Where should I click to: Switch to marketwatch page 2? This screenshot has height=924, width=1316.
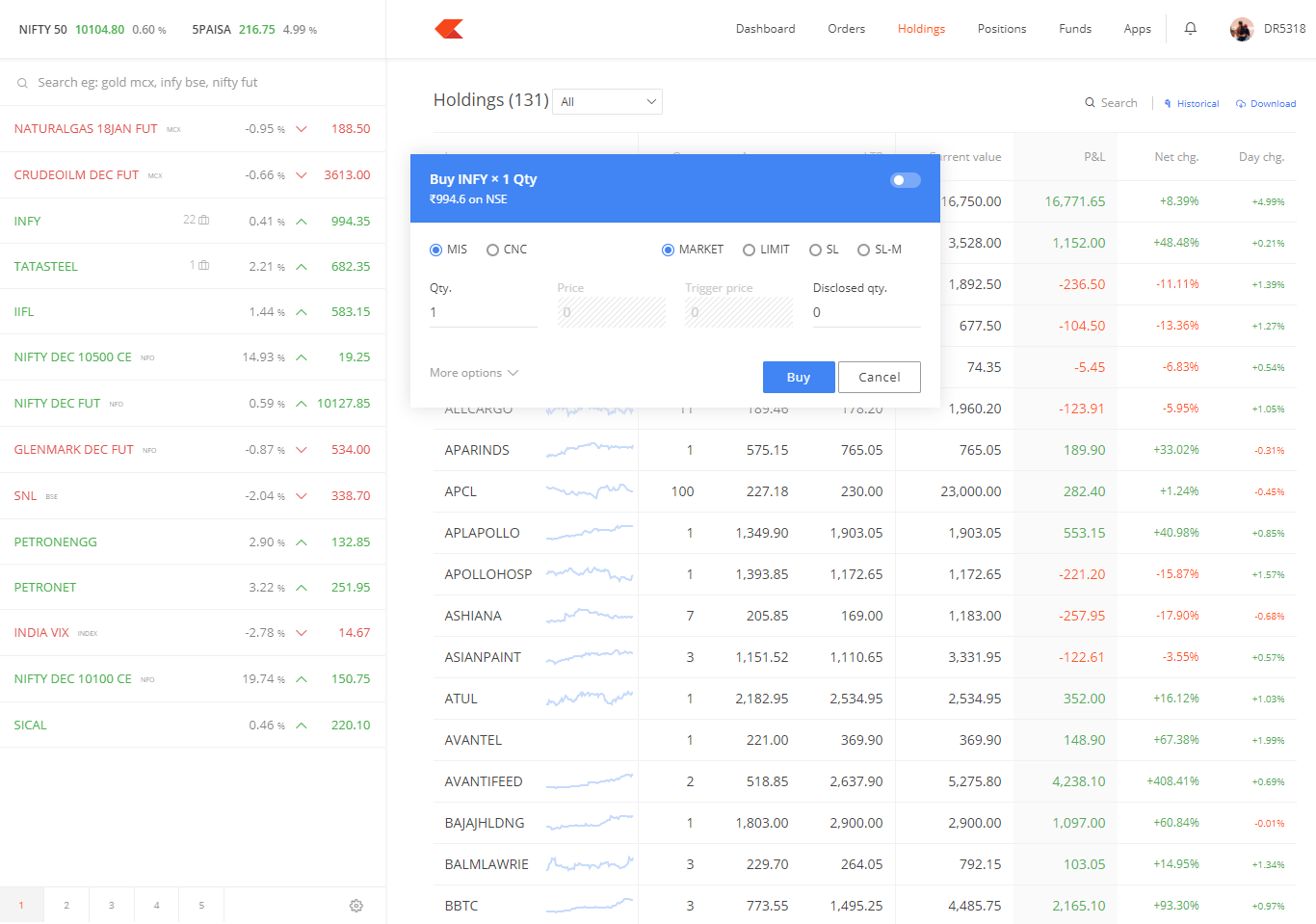(x=66, y=906)
